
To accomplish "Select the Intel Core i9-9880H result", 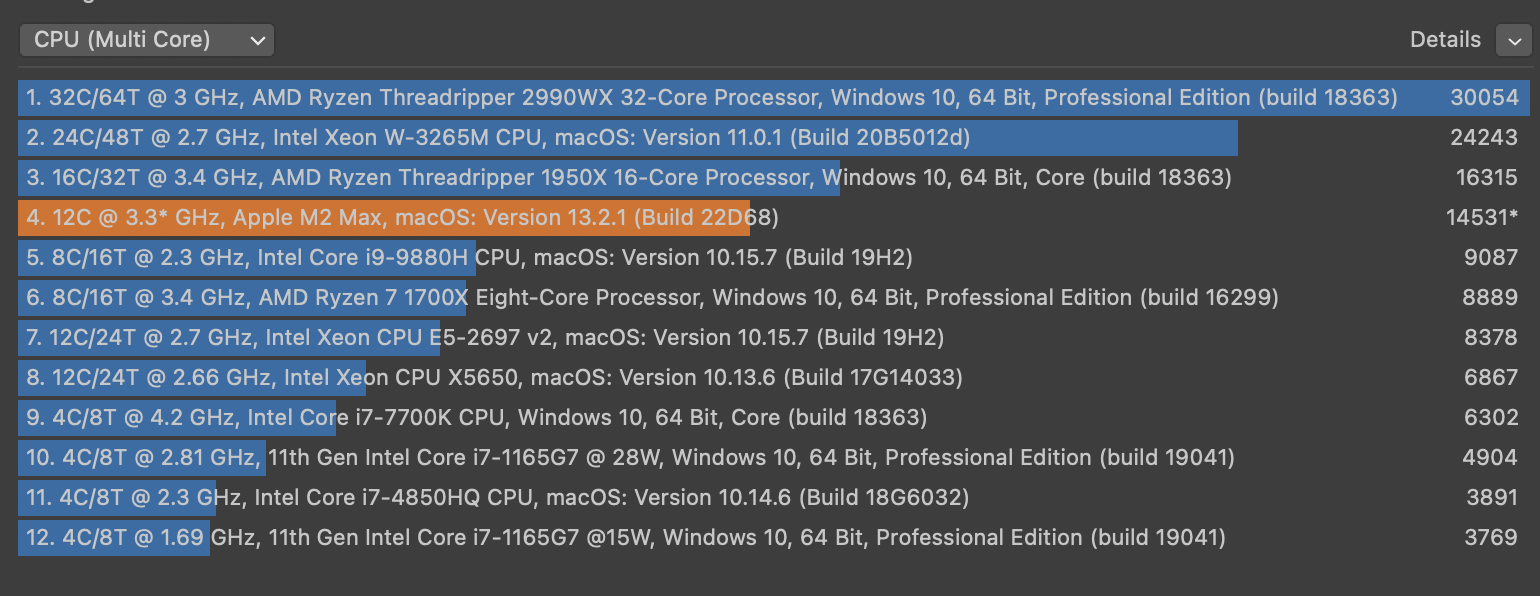I will tap(774, 258).
